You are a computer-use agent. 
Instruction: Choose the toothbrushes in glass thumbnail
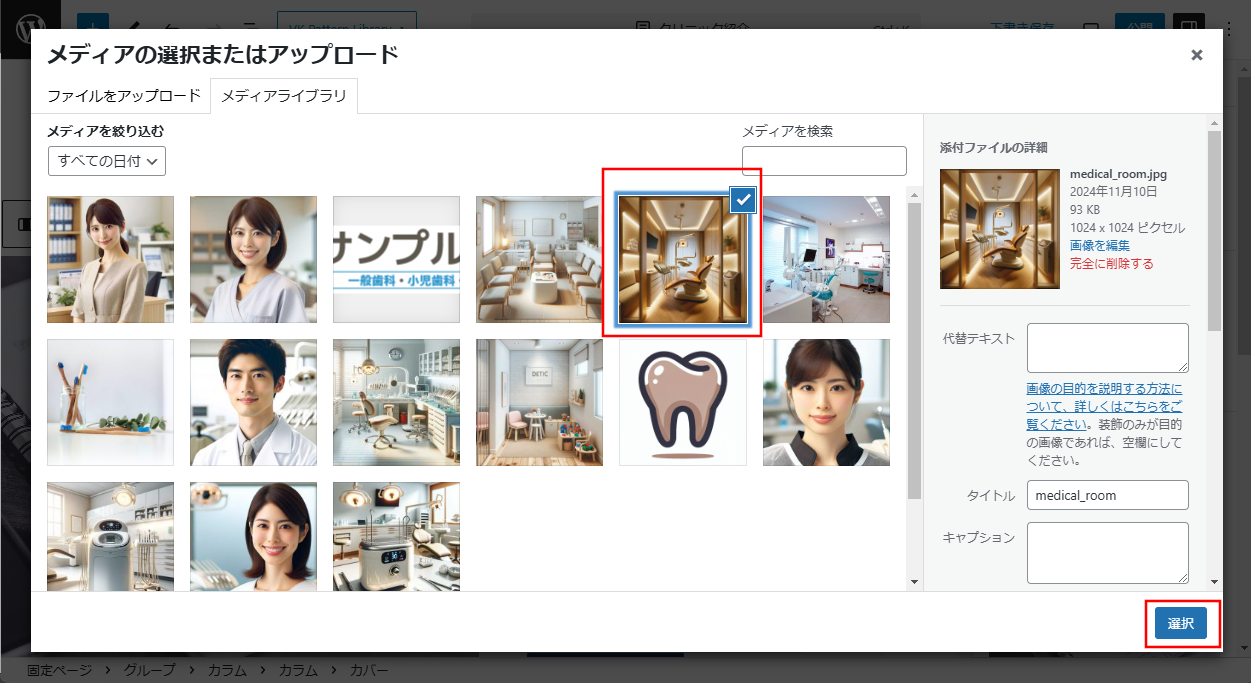pos(110,402)
